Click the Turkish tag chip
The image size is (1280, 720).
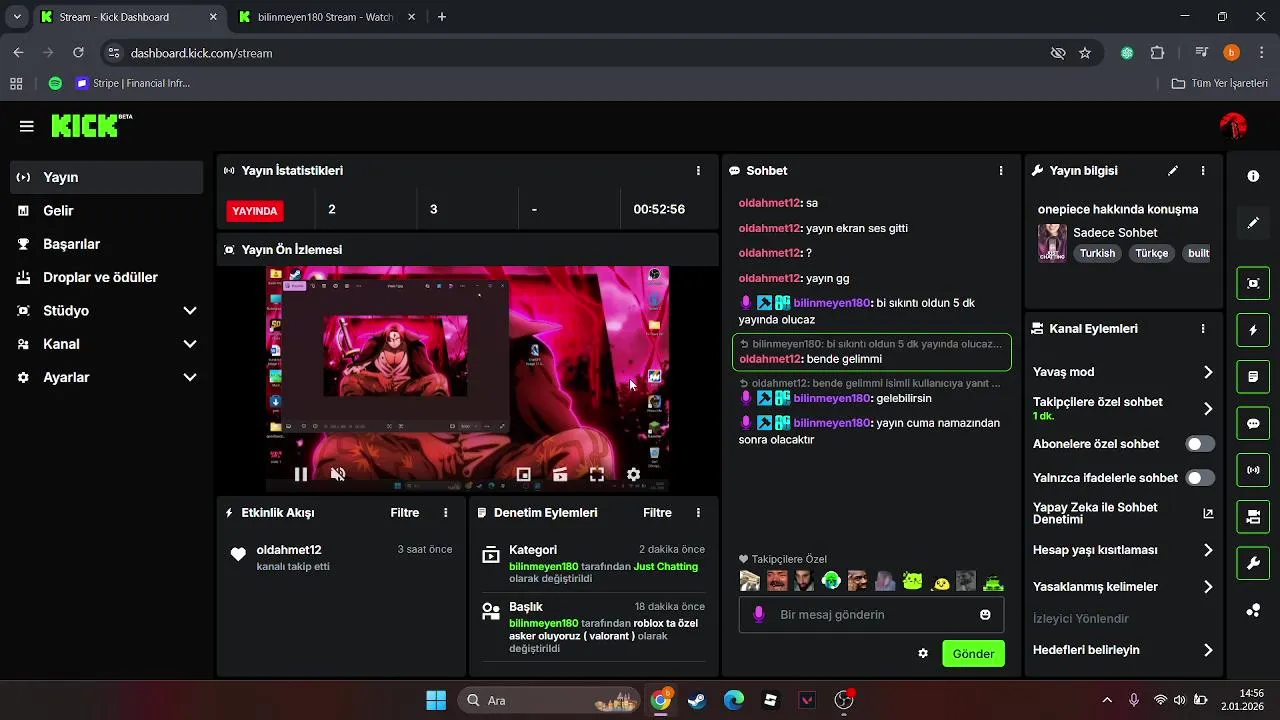click(x=1097, y=253)
